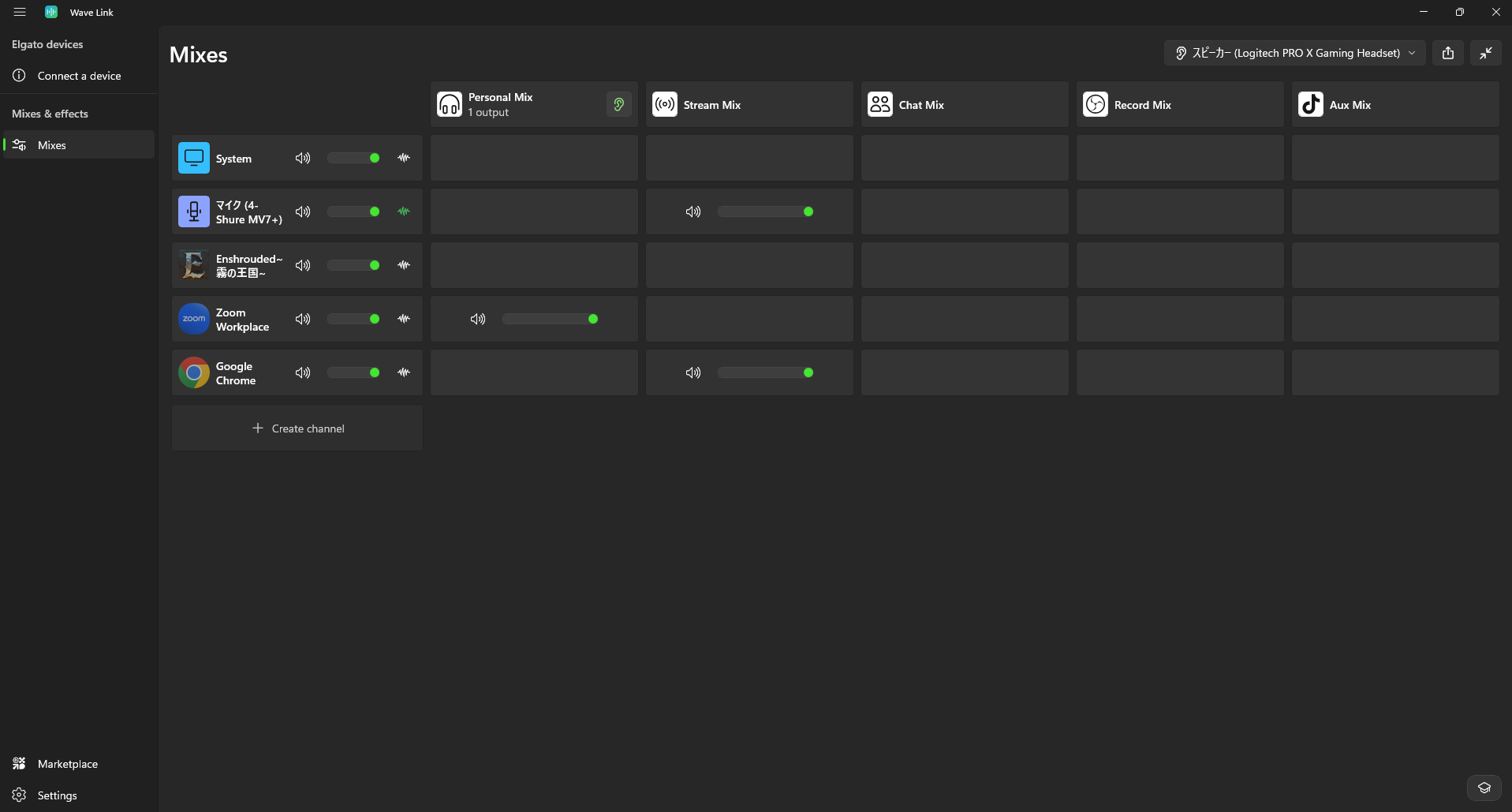Viewport: 1512px width, 812px height.
Task: Open effects for the Shure MV7+ mic channel
Action: point(404,211)
